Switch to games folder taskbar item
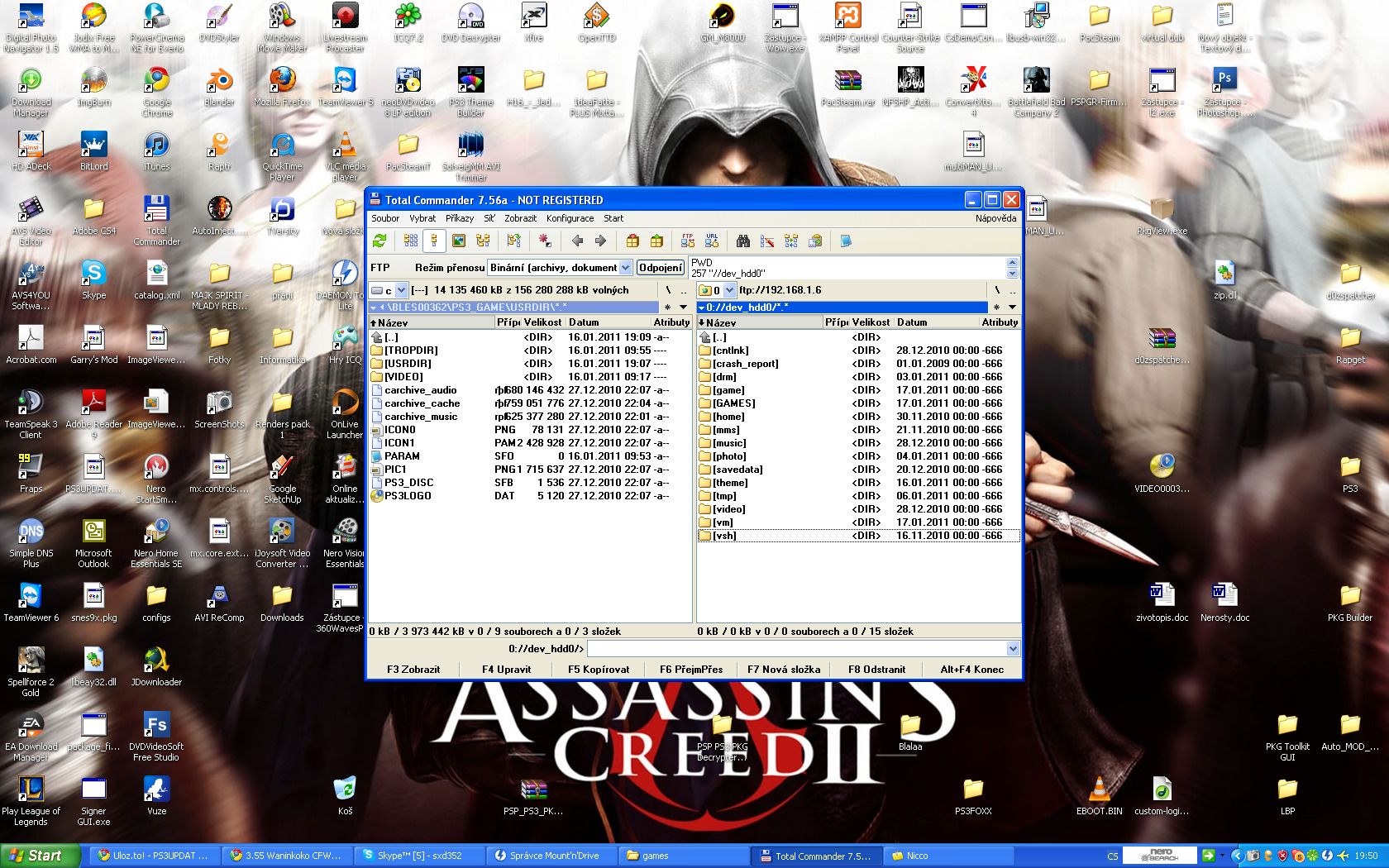The image size is (1389, 868). click(x=684, y=856)
